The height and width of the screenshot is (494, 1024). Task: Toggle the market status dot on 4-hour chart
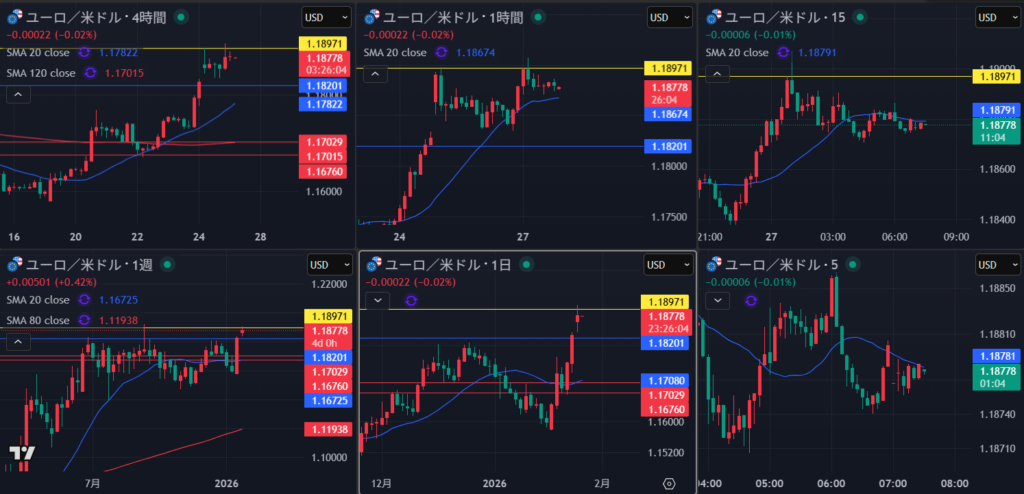[x=180, y=17]
